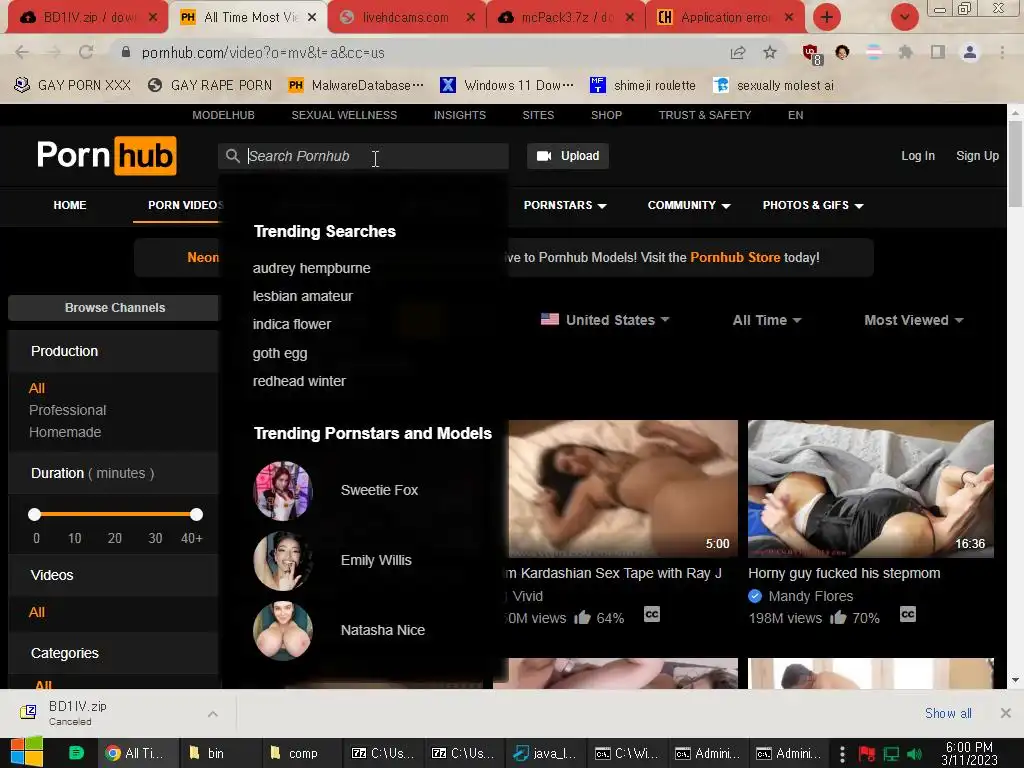This screenshot has height=768, width=1024.
Task: Click the left duration slider handle
Action: (35, 515)
